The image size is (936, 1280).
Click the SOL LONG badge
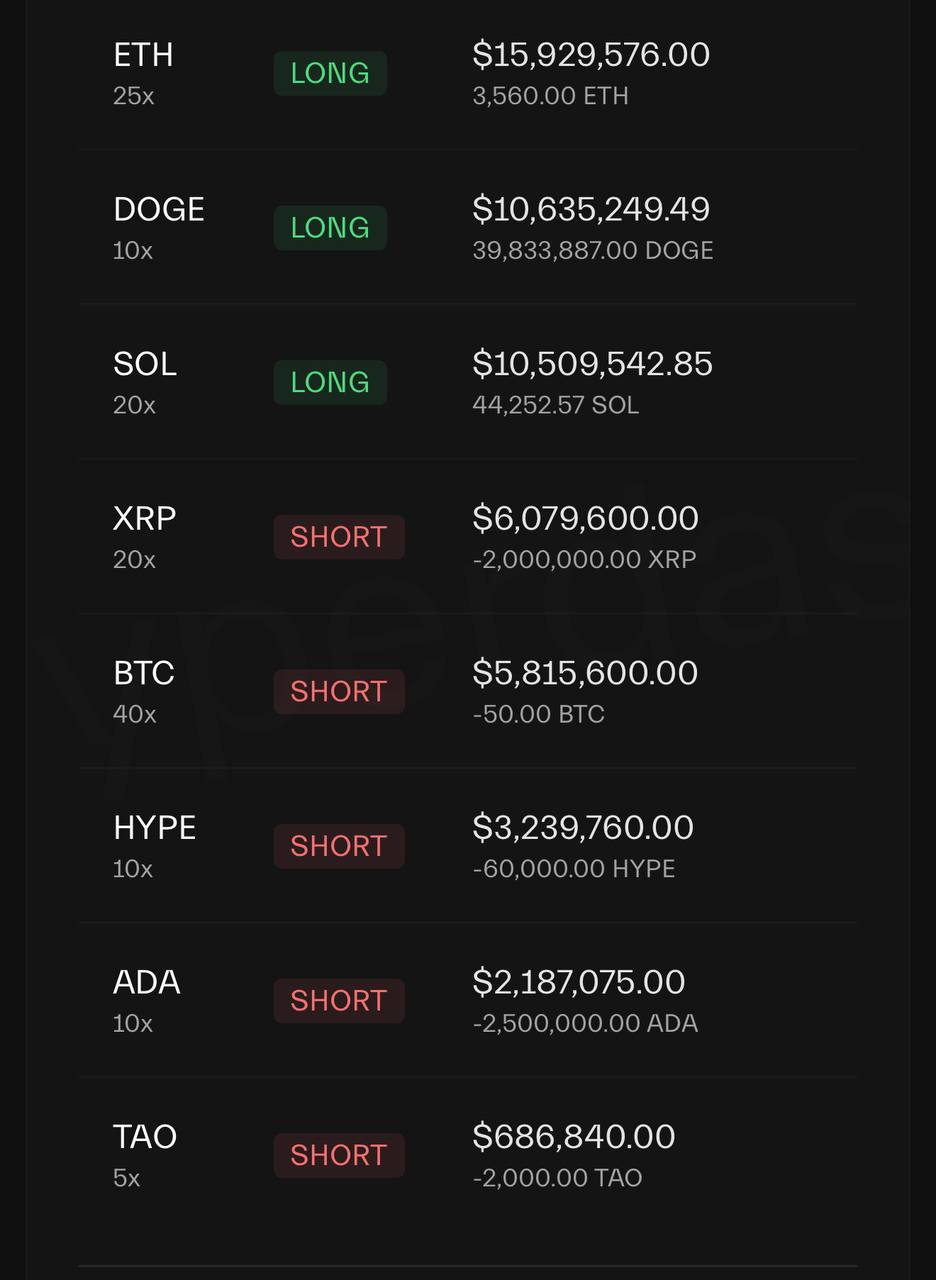coord(330,382)
